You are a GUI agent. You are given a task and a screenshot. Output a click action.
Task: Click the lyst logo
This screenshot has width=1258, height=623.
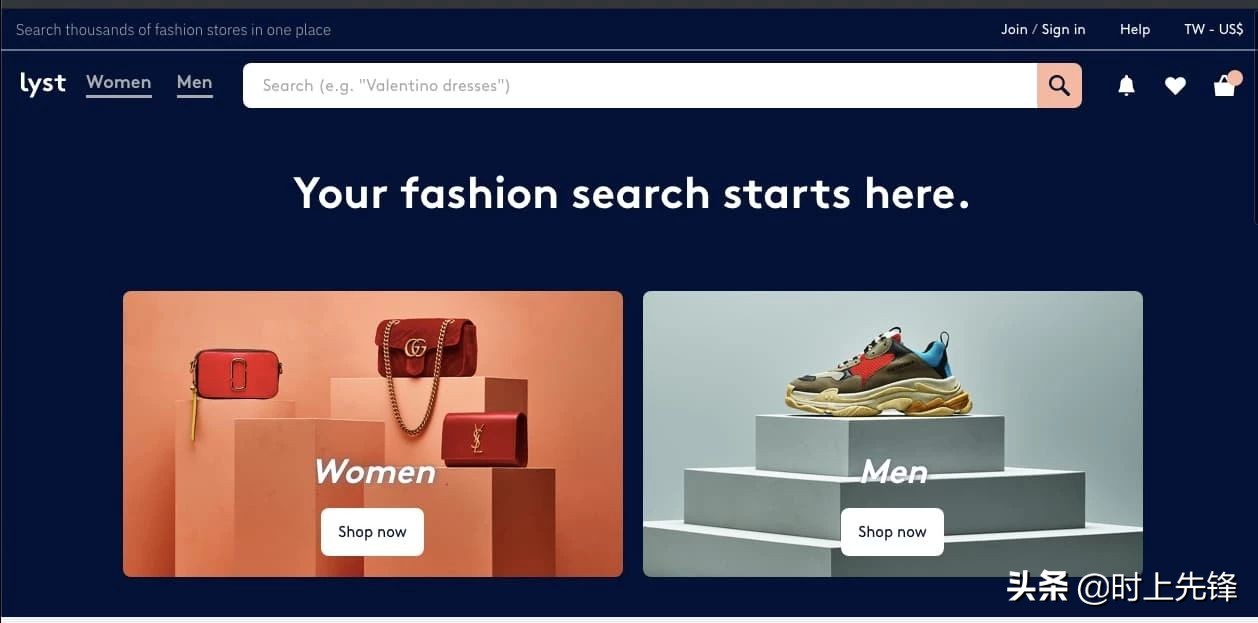pos(43,84)
